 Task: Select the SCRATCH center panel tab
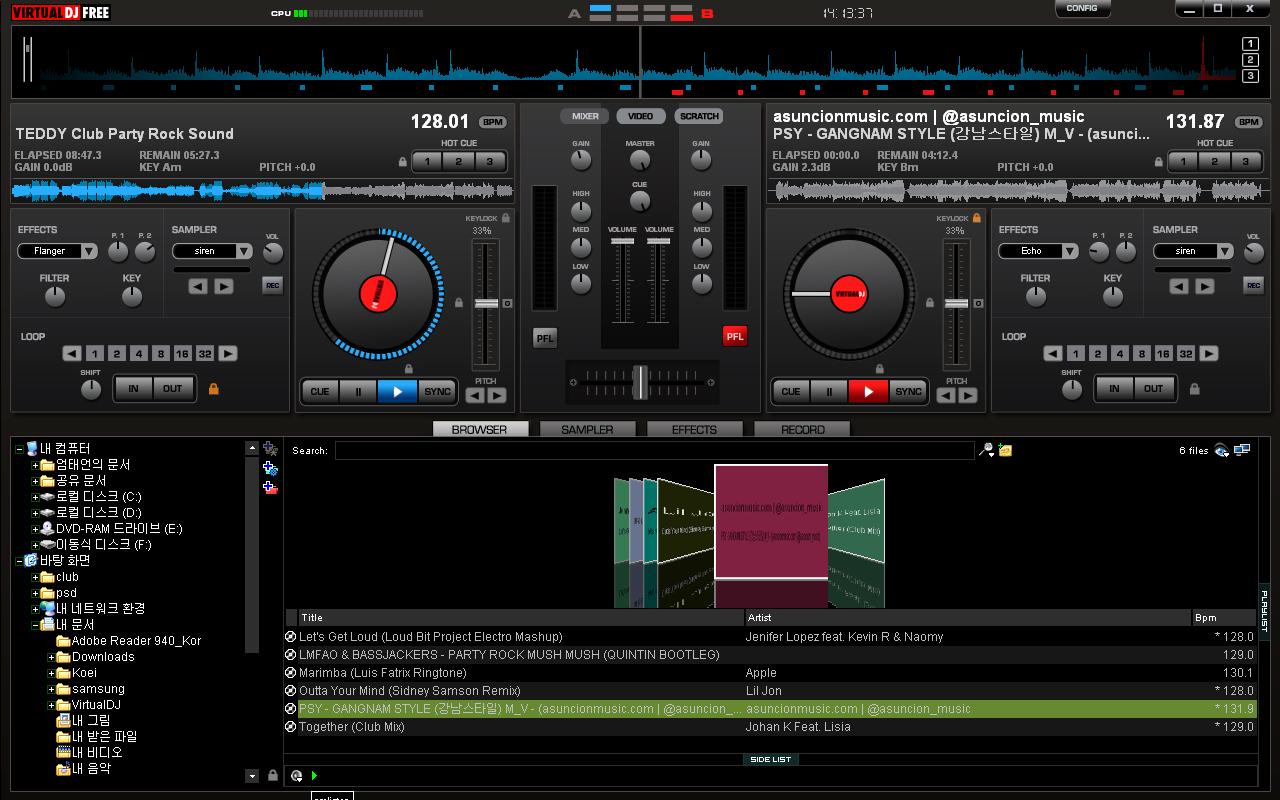pos(699,116)
